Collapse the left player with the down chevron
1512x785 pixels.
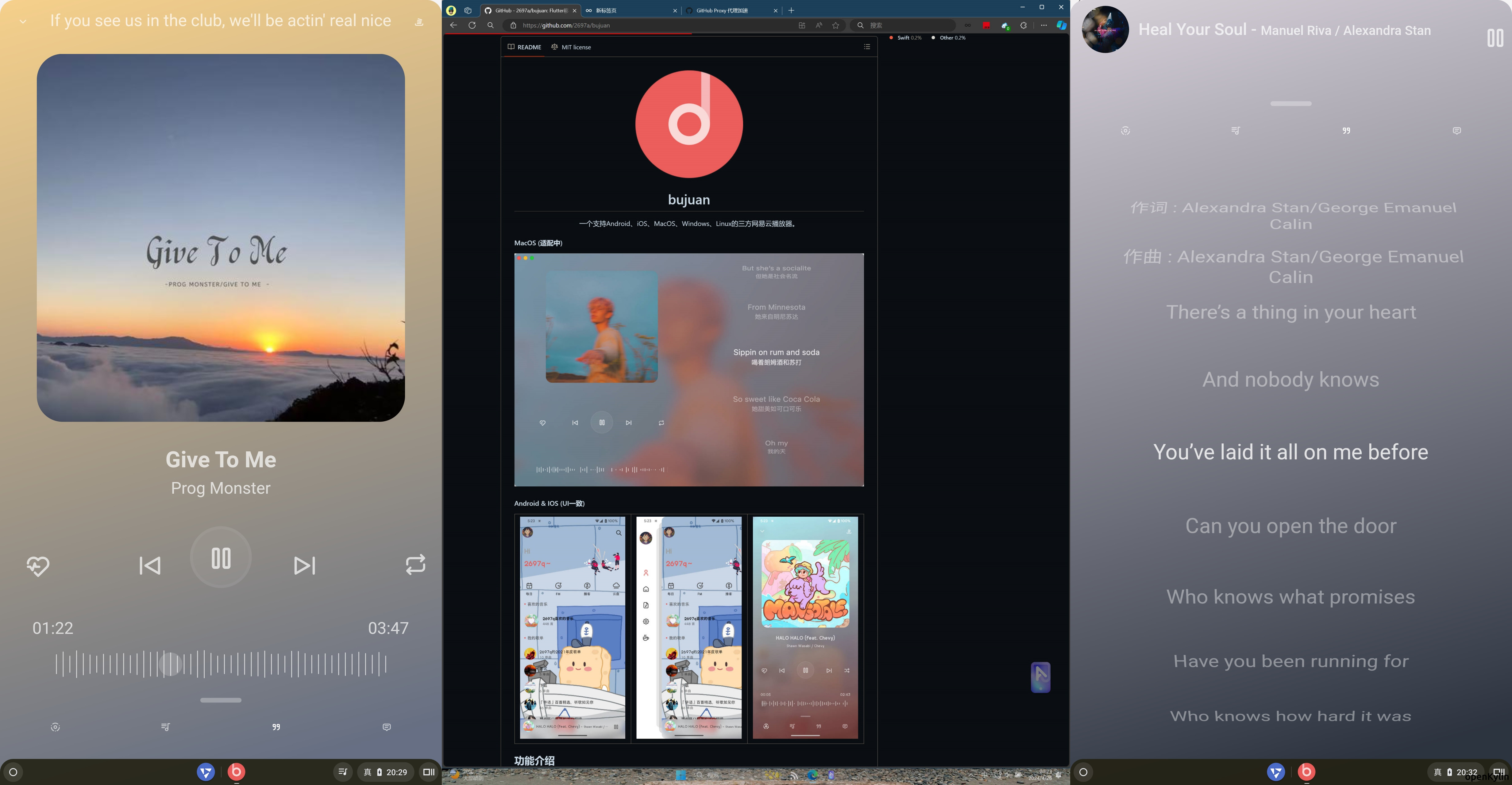coord(23,22)
